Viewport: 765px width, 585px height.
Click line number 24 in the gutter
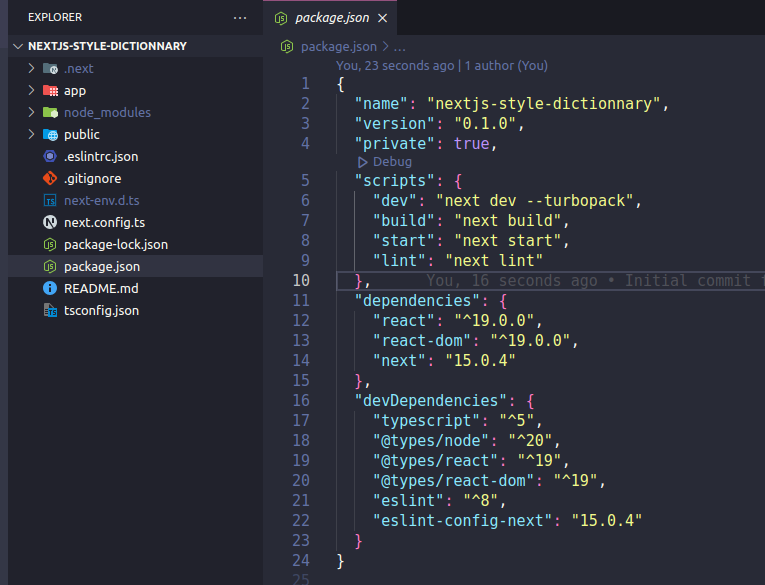[x=301, y=561]
